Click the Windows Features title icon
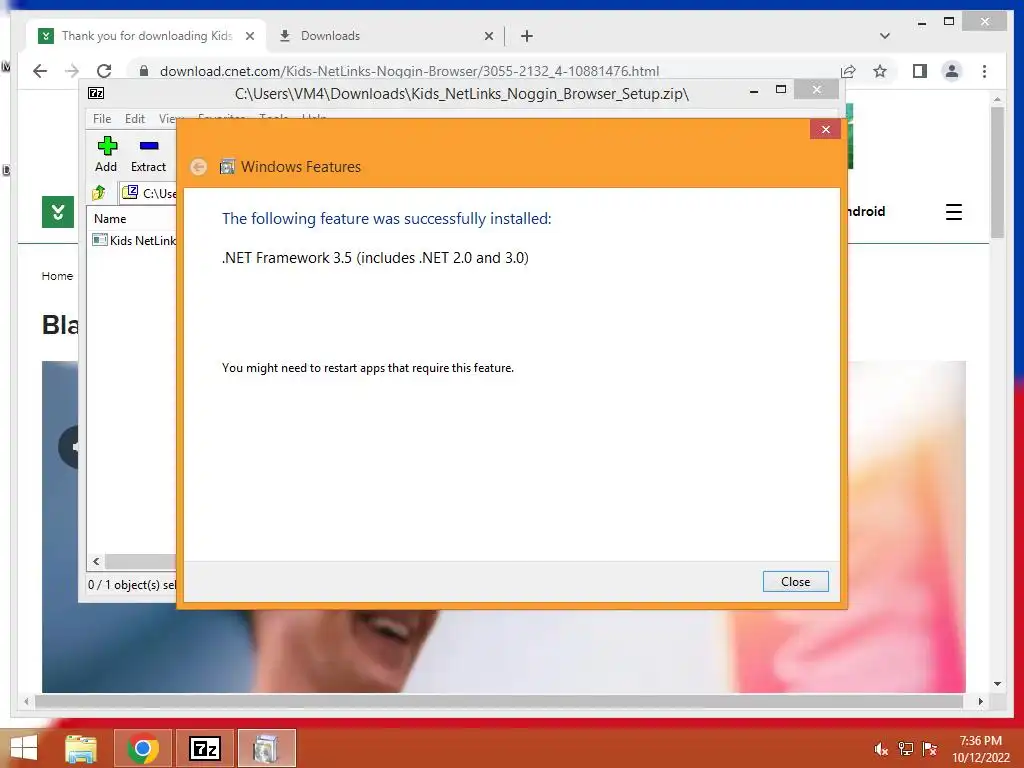This screenshot has height=768, width=1024. (x=227, y=167)
